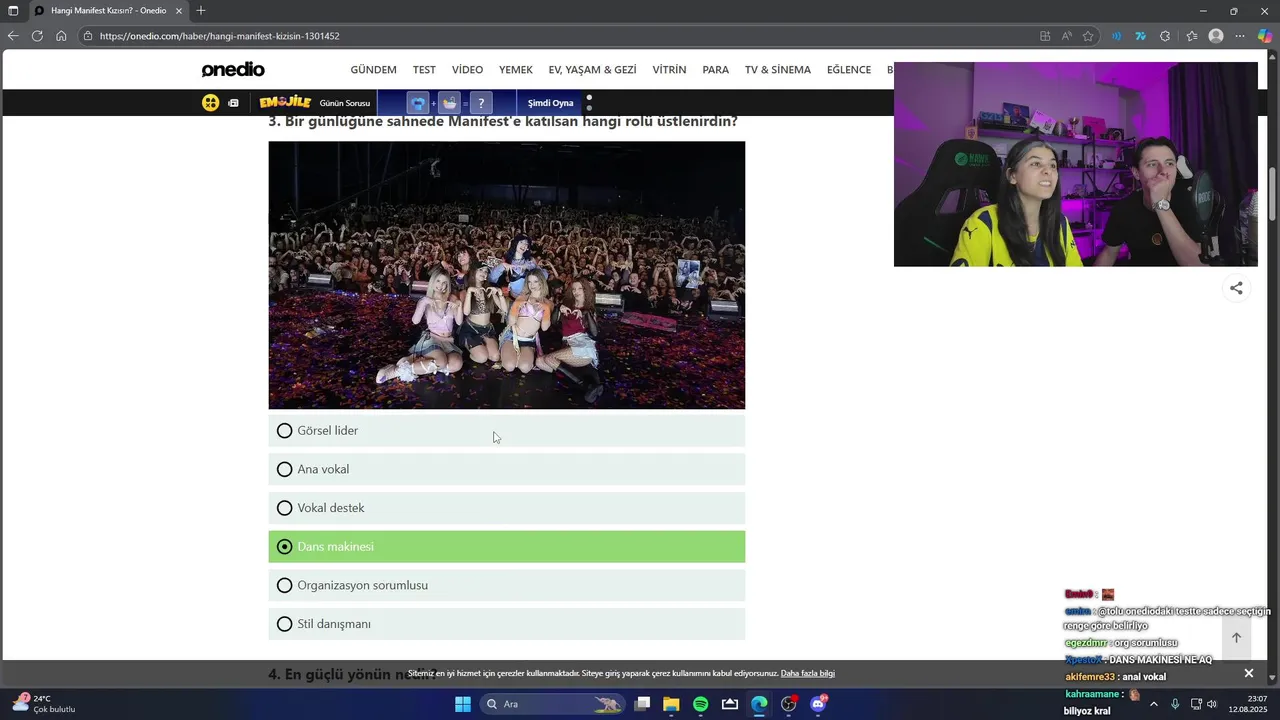Open the EV, YAŞAM & GEZİ menu item
This screenshot has height=720, width=1280.
tap(592, 70)
